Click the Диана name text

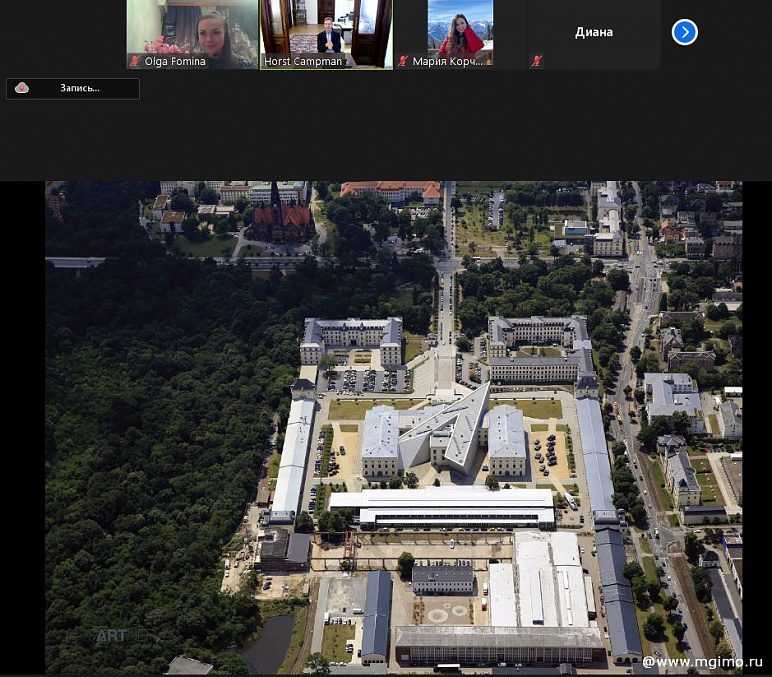pos(594,32)
